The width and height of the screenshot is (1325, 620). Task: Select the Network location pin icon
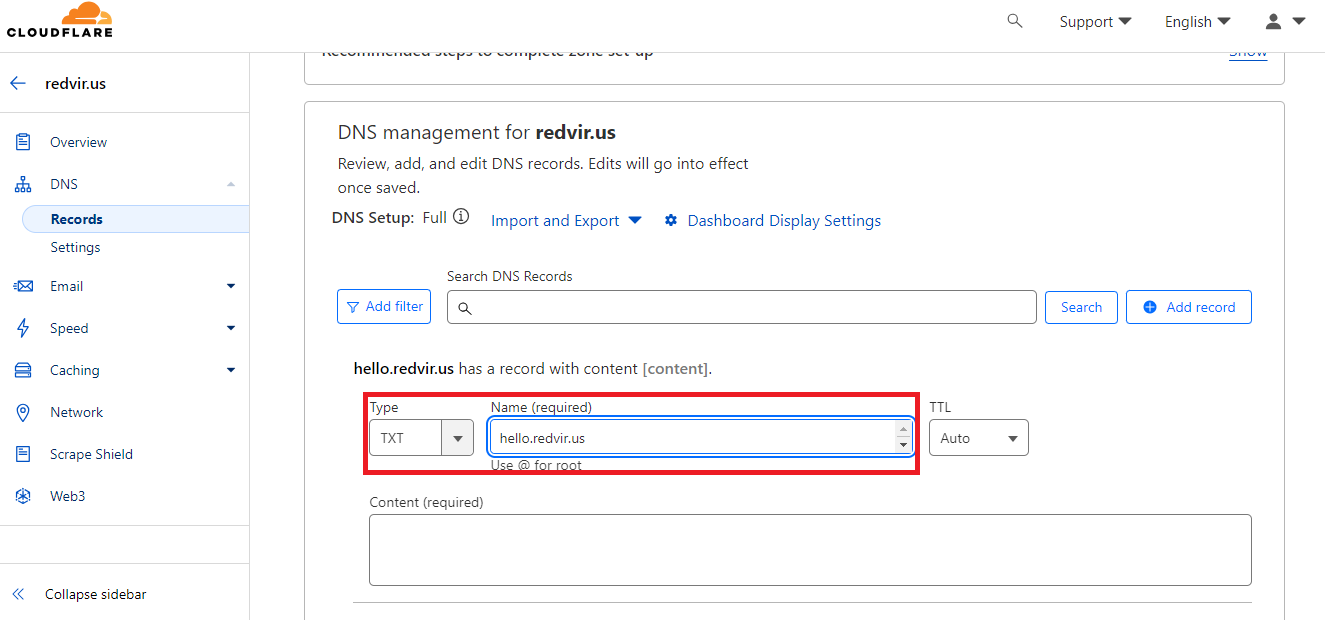coord(22,411)
